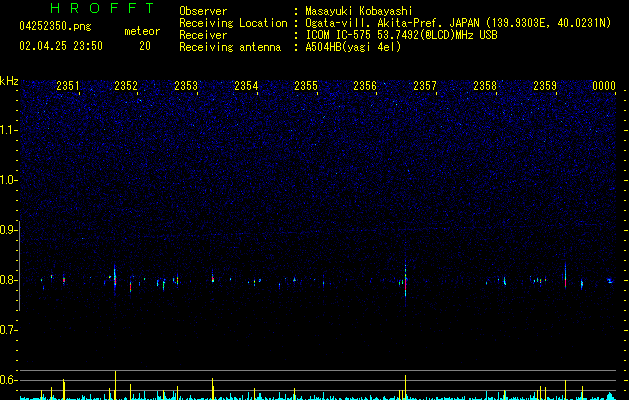The width and height of the screenshot is (629, 400).
Task: Click the strong meteor echo just before 2357
Action: [x=406, y=281]
